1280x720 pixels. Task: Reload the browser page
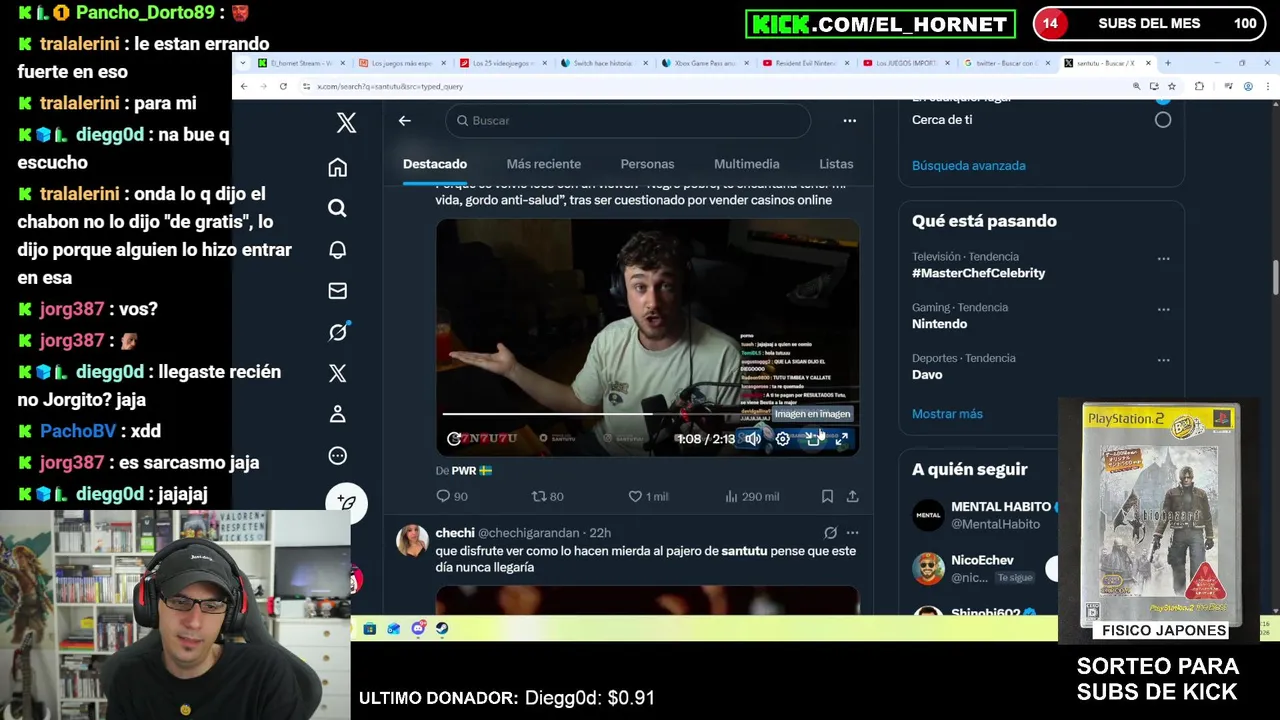[x=283, y=87]
